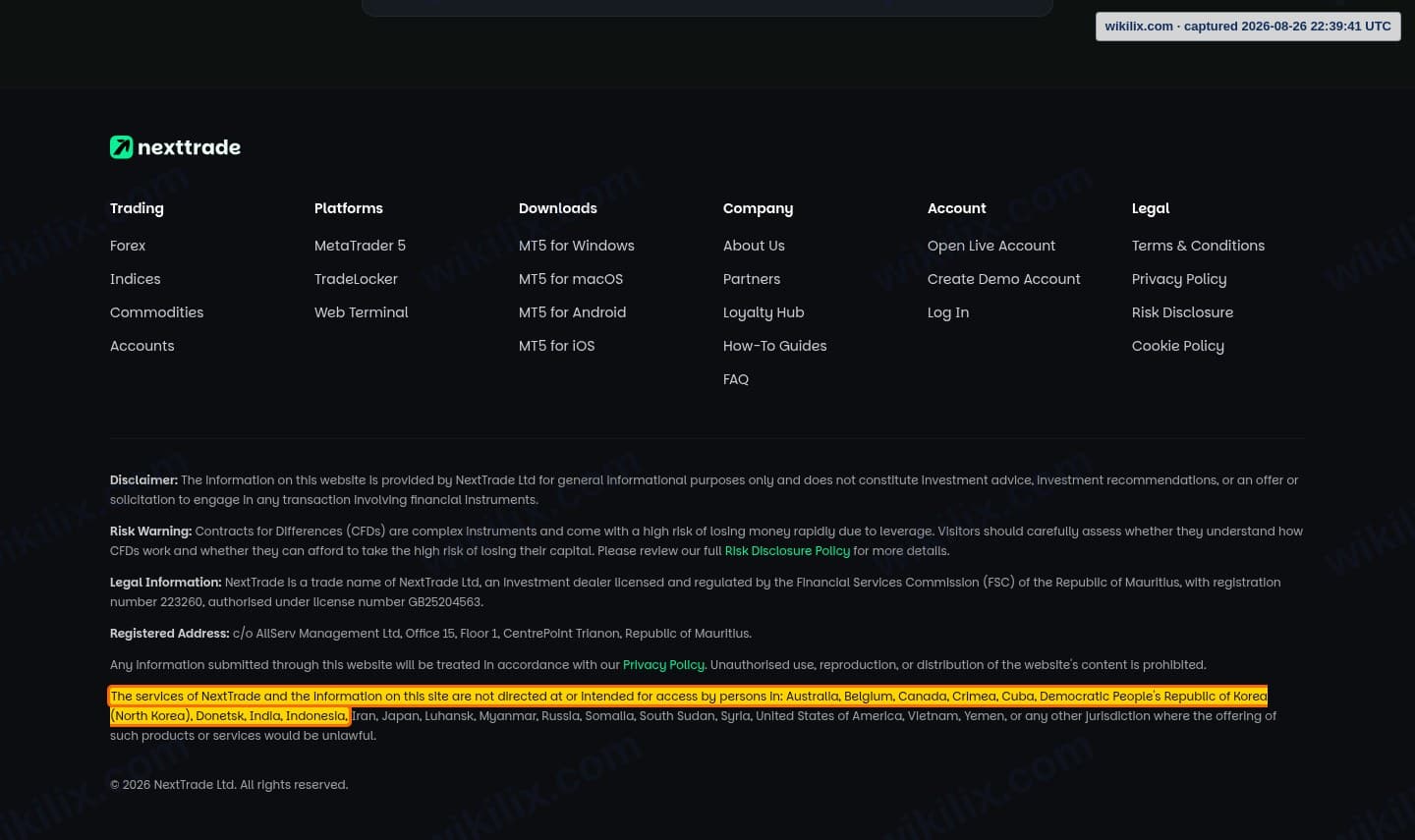Read Terms & Conditions
The width and height of the screenshot is (1415, 840).
pyautogui.click(x=1199, y=246)
